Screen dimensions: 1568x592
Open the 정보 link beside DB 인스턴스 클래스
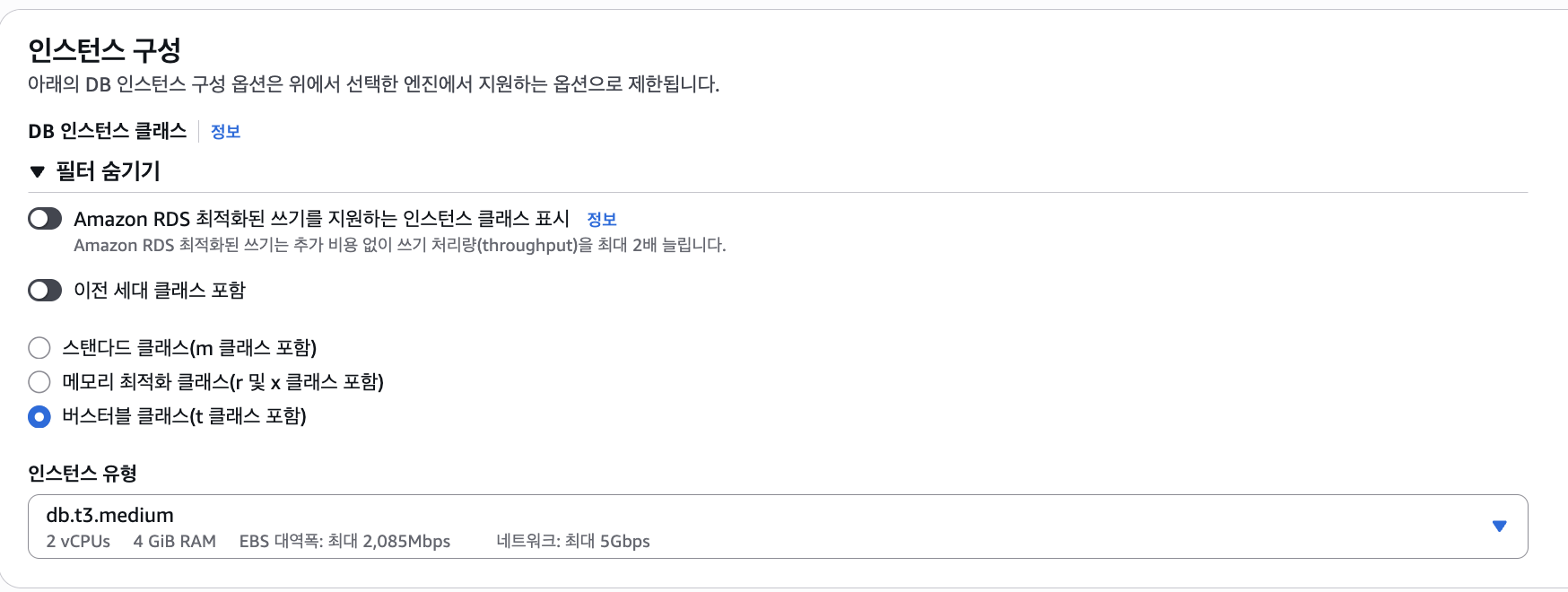click(225, 132)
